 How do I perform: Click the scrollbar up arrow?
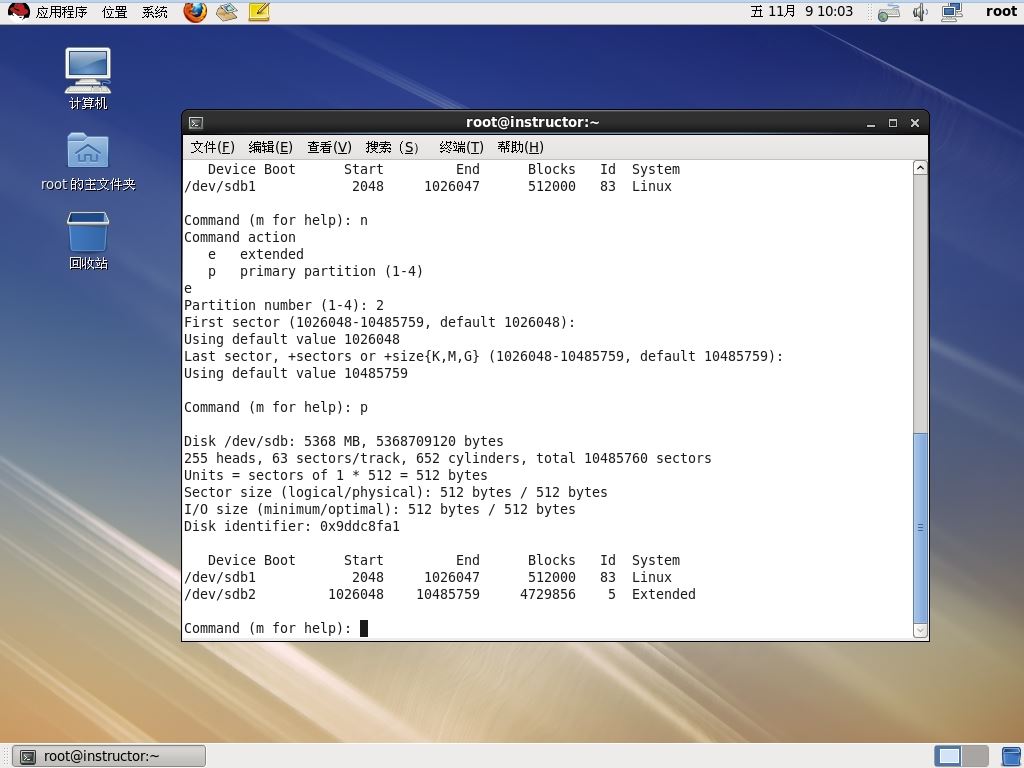tap(920, 168)
